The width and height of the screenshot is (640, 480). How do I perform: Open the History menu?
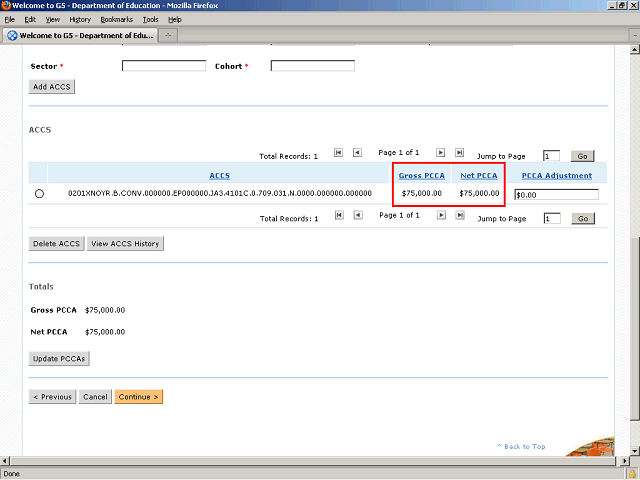click(x=80, y=20)
